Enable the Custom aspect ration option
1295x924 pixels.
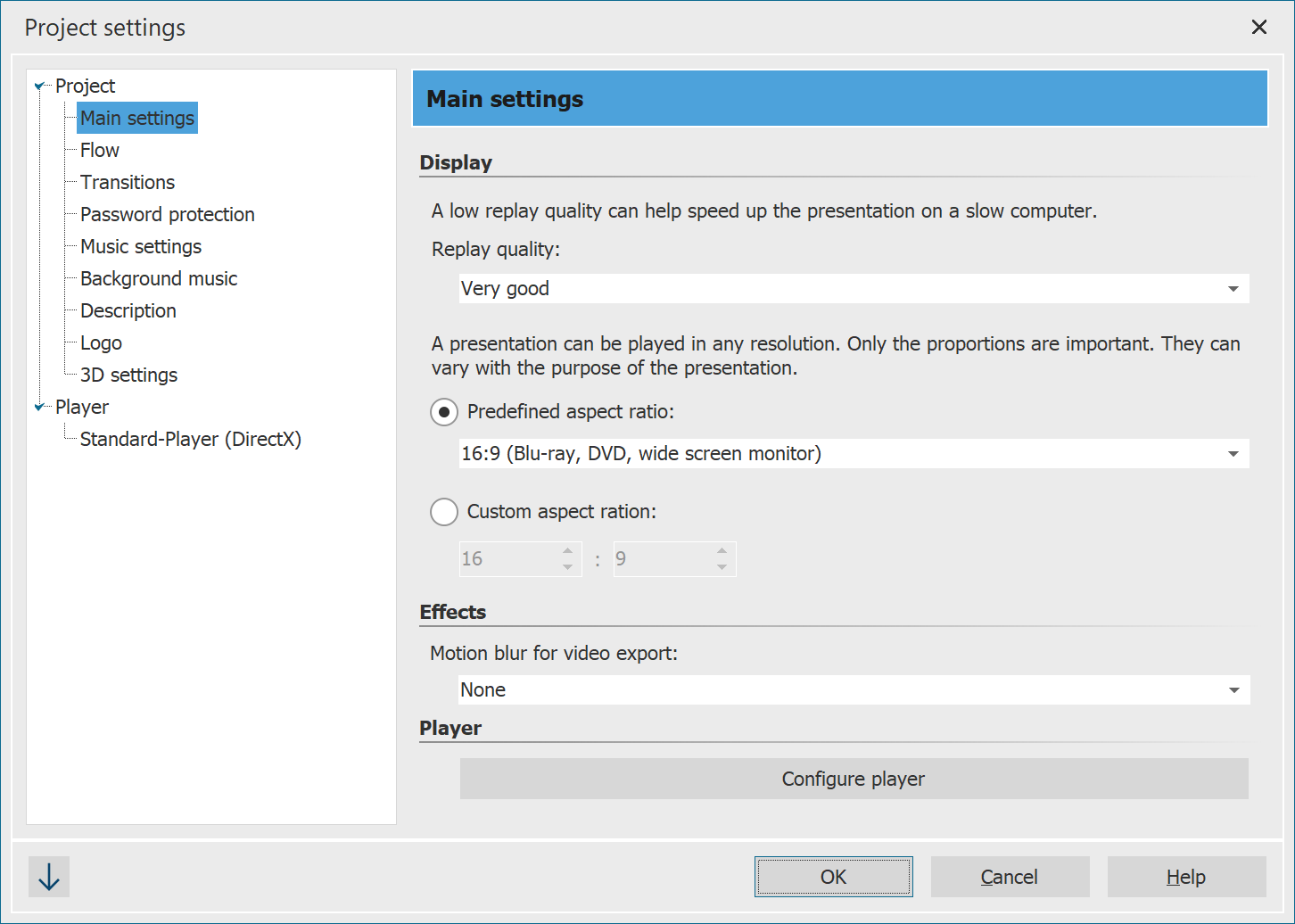443,512
